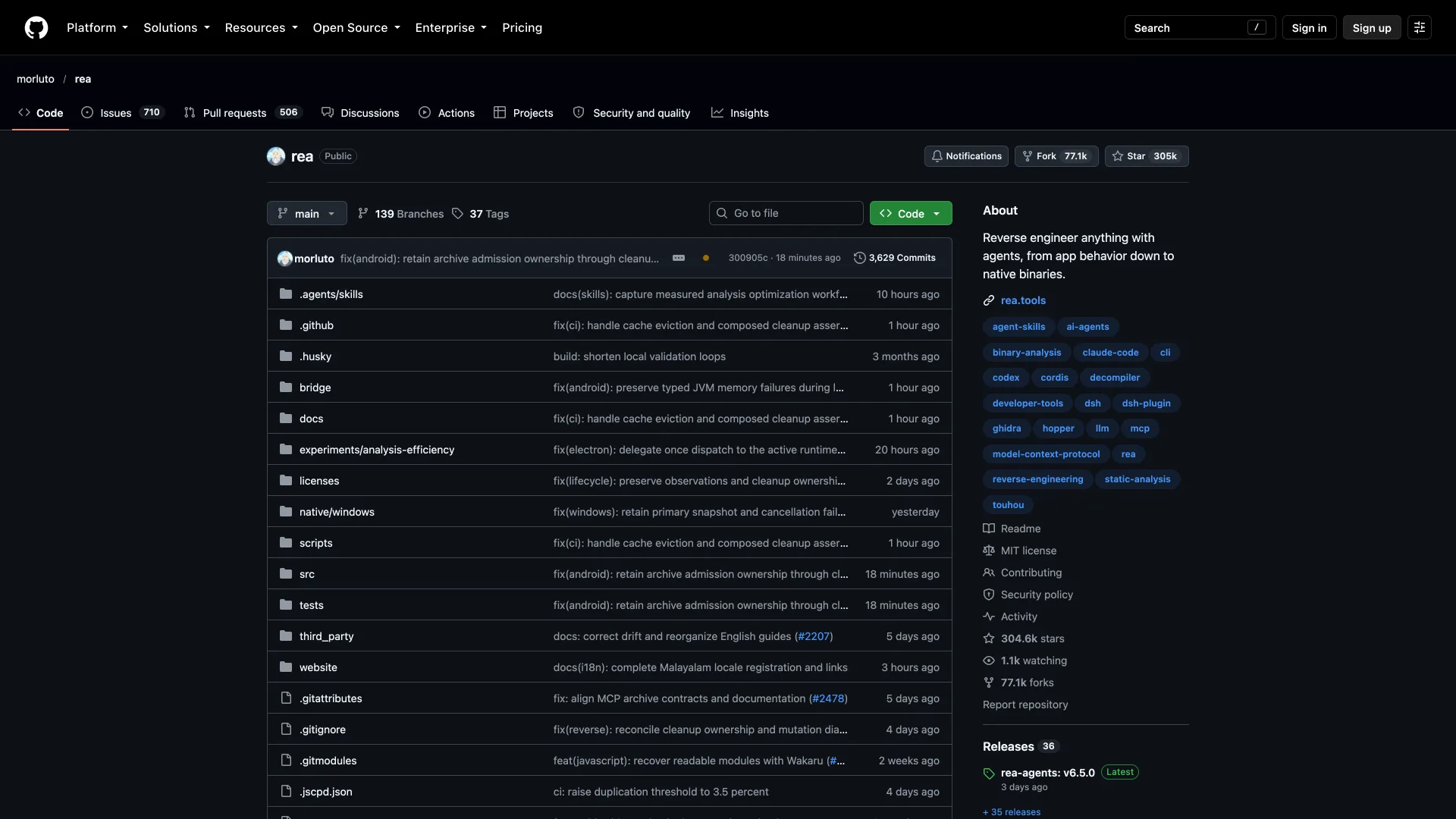The height and width of the screenshot is (819, 1456).
Task: Switch to the Issues tab
Action: 123,112
